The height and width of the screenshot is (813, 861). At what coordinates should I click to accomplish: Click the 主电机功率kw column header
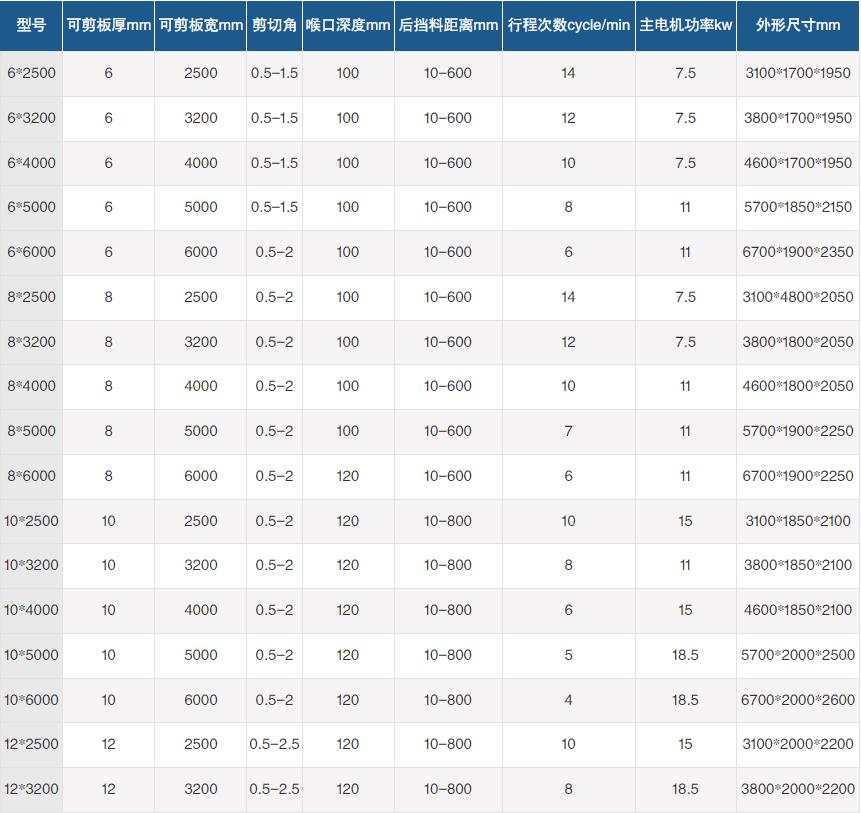[685, 25]
